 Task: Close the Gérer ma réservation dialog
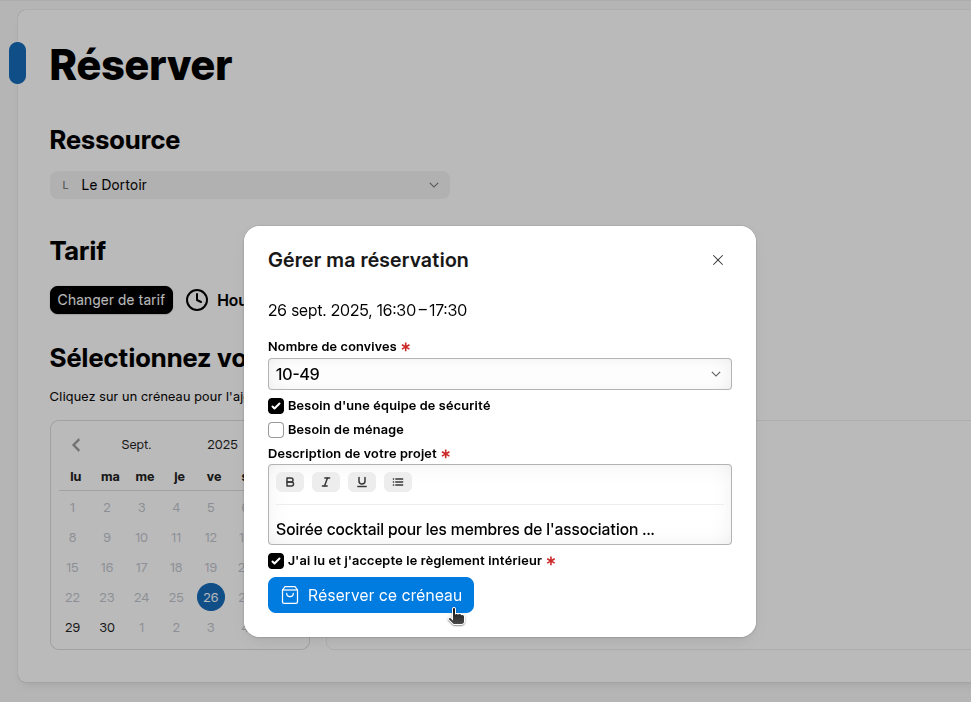[x=718, y=260]
